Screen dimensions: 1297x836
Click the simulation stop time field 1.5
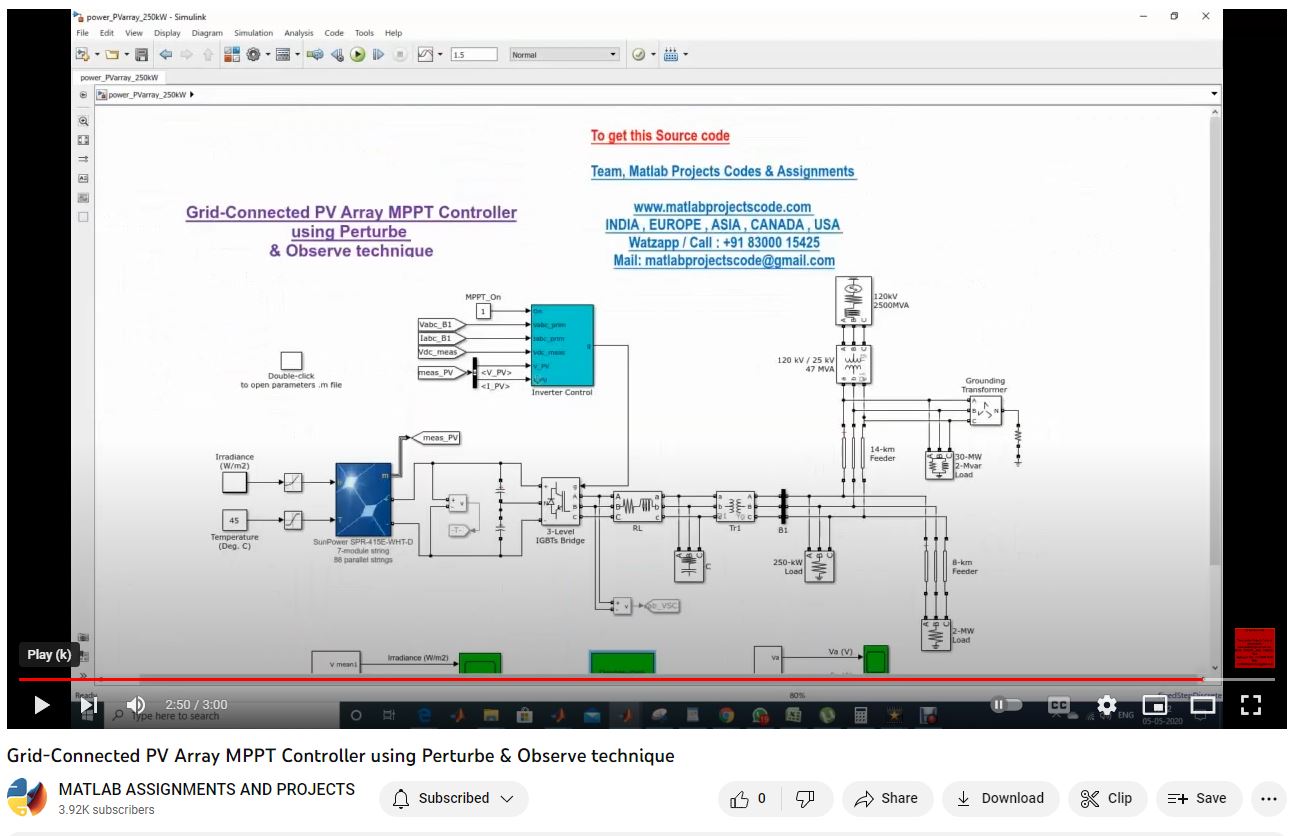click(x=474, y=54)
